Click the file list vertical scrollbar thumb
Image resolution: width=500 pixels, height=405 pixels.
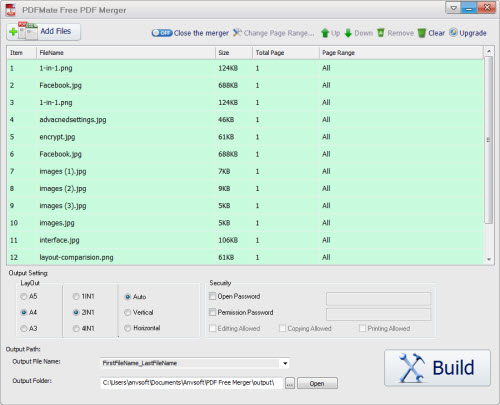pyautogui.click(x=489, y=140)
